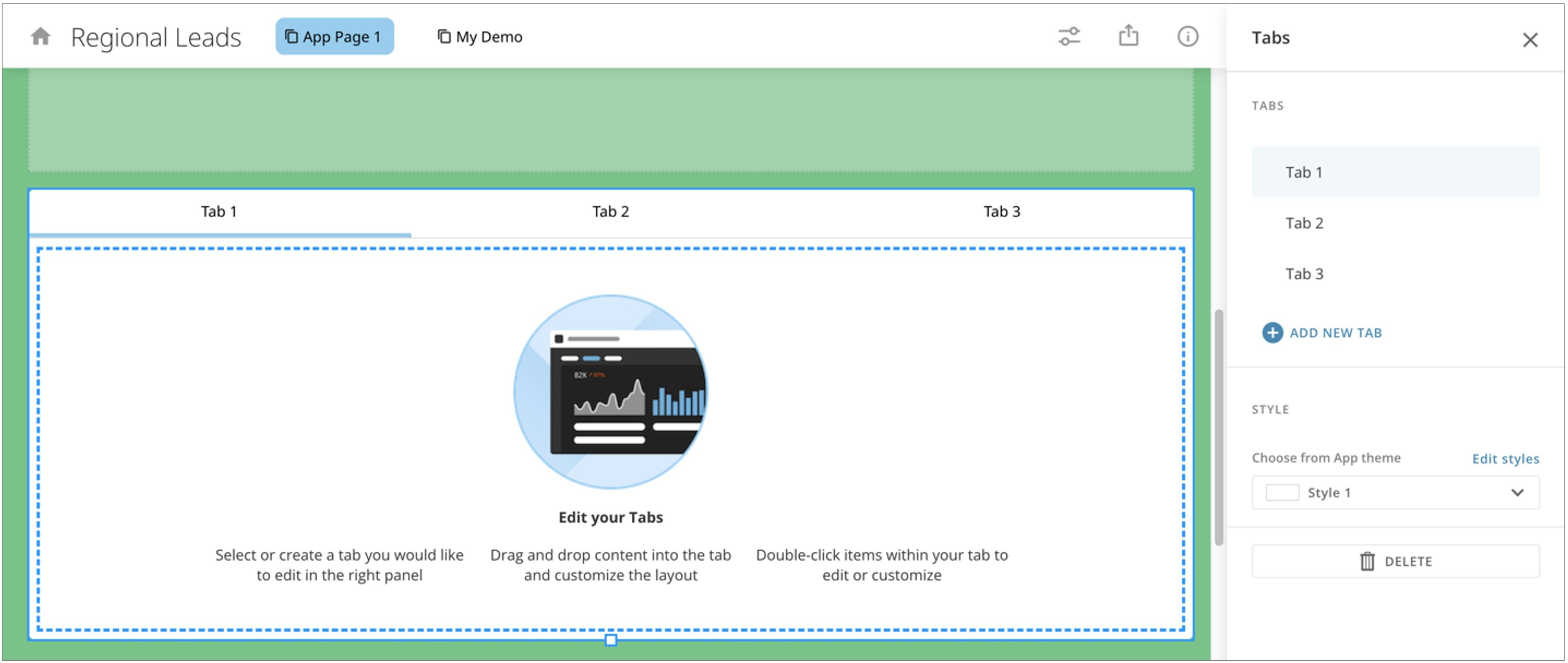This screenshot has height=663, width=1568.
Task: Open the filter settings icon near top right
Action: click(1069, 36)
